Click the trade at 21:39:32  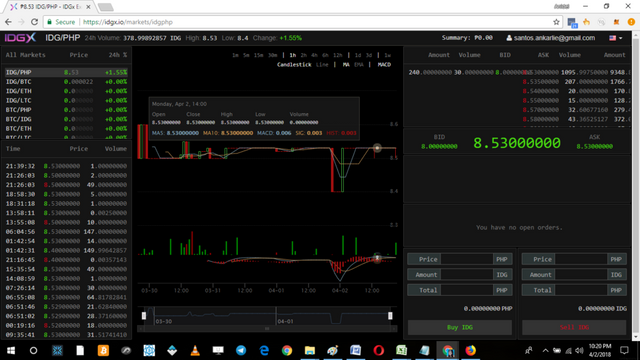66,166
